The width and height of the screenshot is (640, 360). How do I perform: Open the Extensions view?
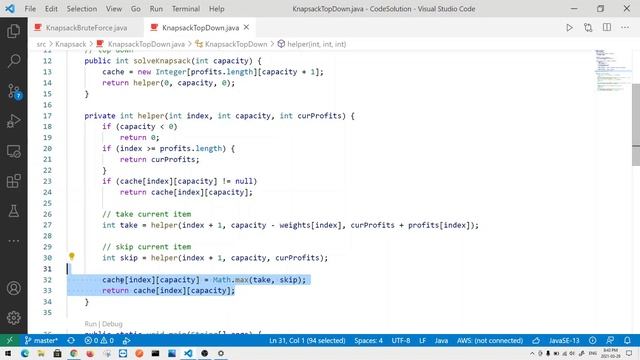coord(13,181)
